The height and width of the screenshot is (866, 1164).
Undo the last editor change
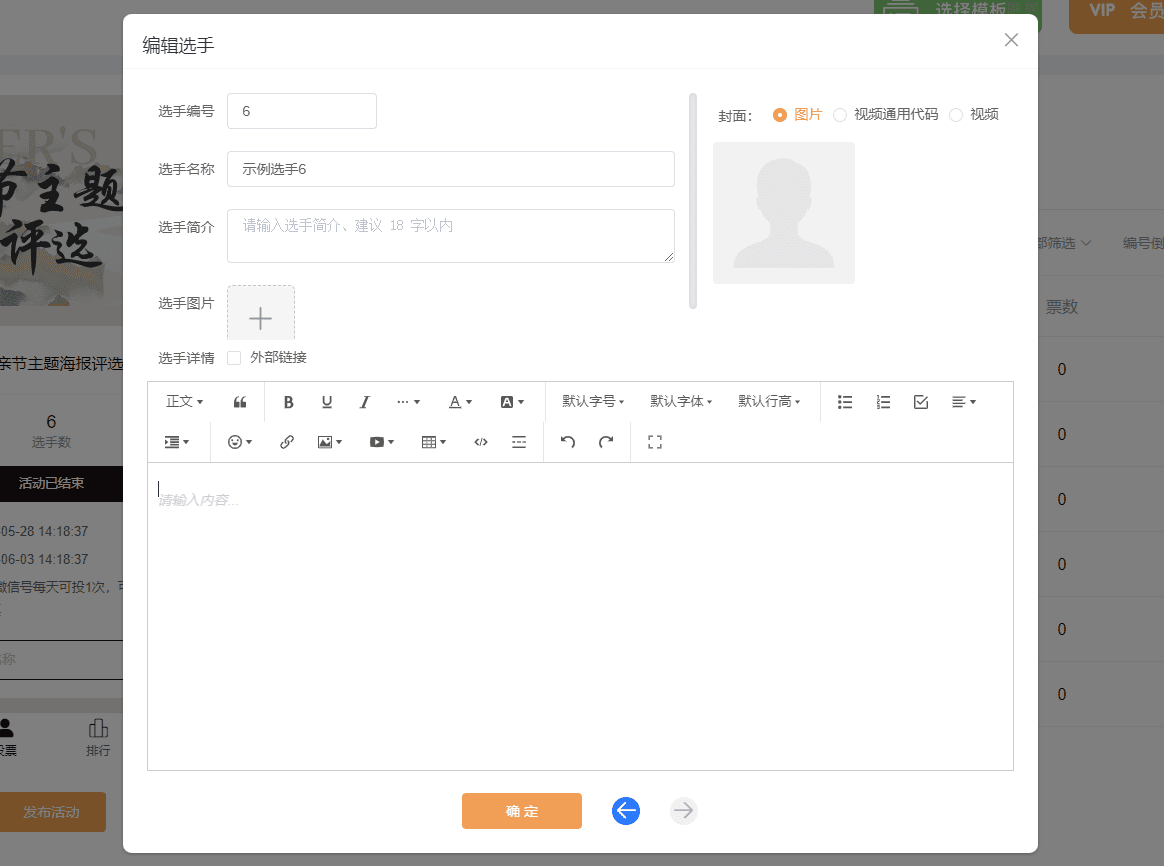[x=568, y=441]
